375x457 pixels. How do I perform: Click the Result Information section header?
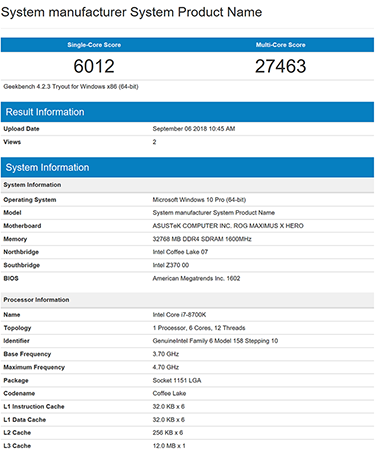tap(187, 112)
